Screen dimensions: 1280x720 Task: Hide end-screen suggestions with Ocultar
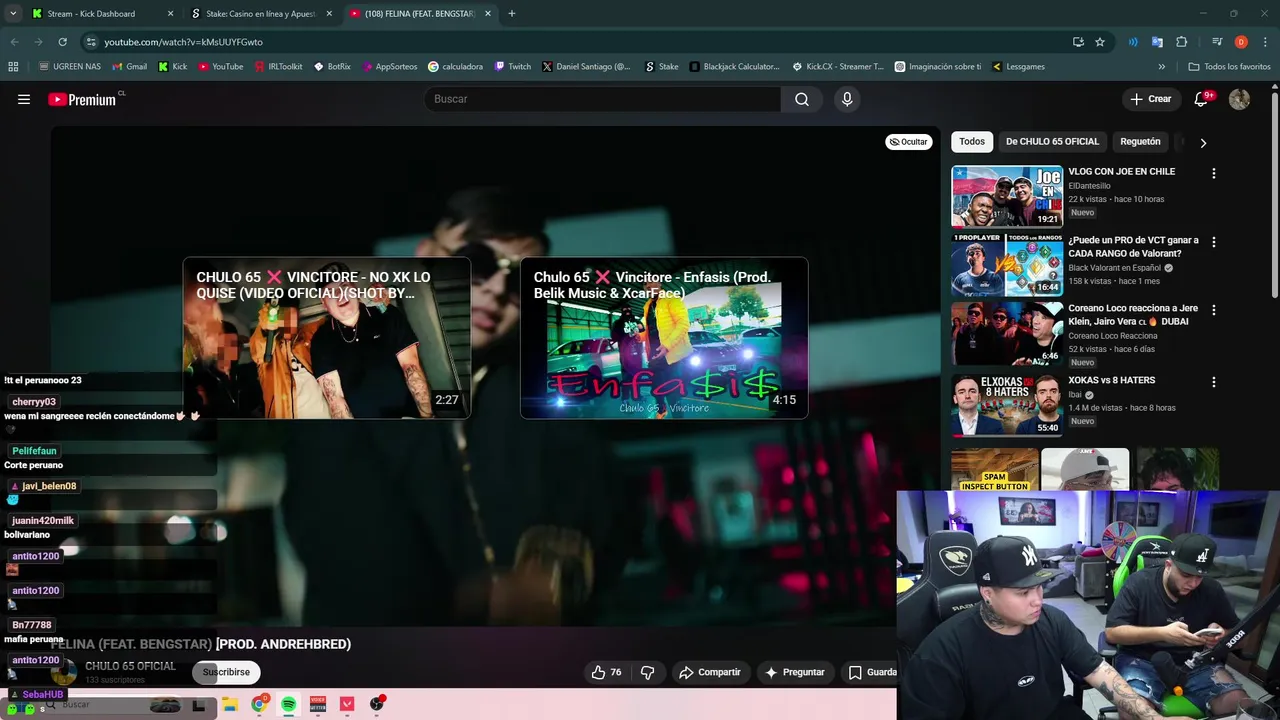908,142
